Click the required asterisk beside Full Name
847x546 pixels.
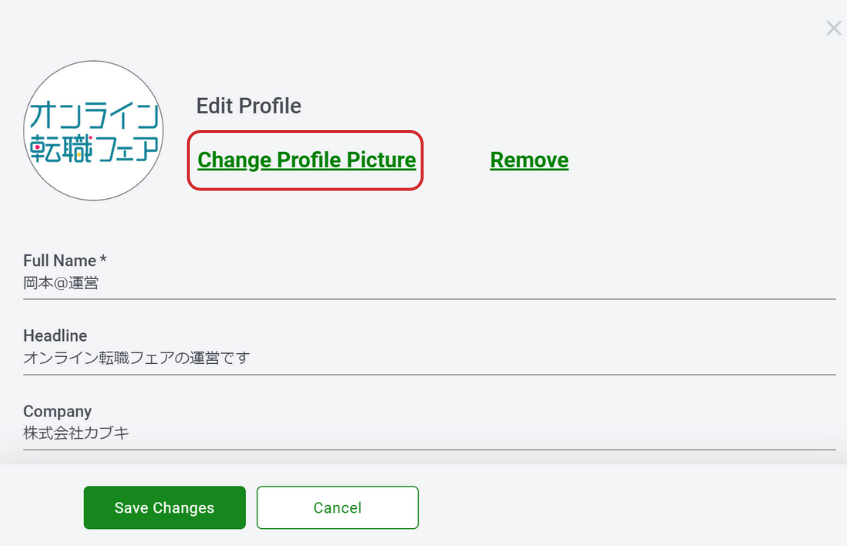point(103,259)
